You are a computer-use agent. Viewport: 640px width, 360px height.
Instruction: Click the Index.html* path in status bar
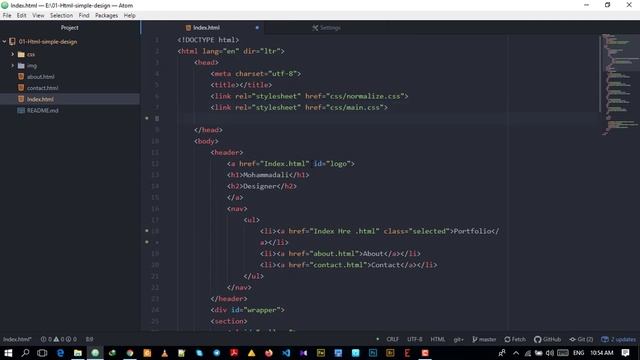click(17, 339)
